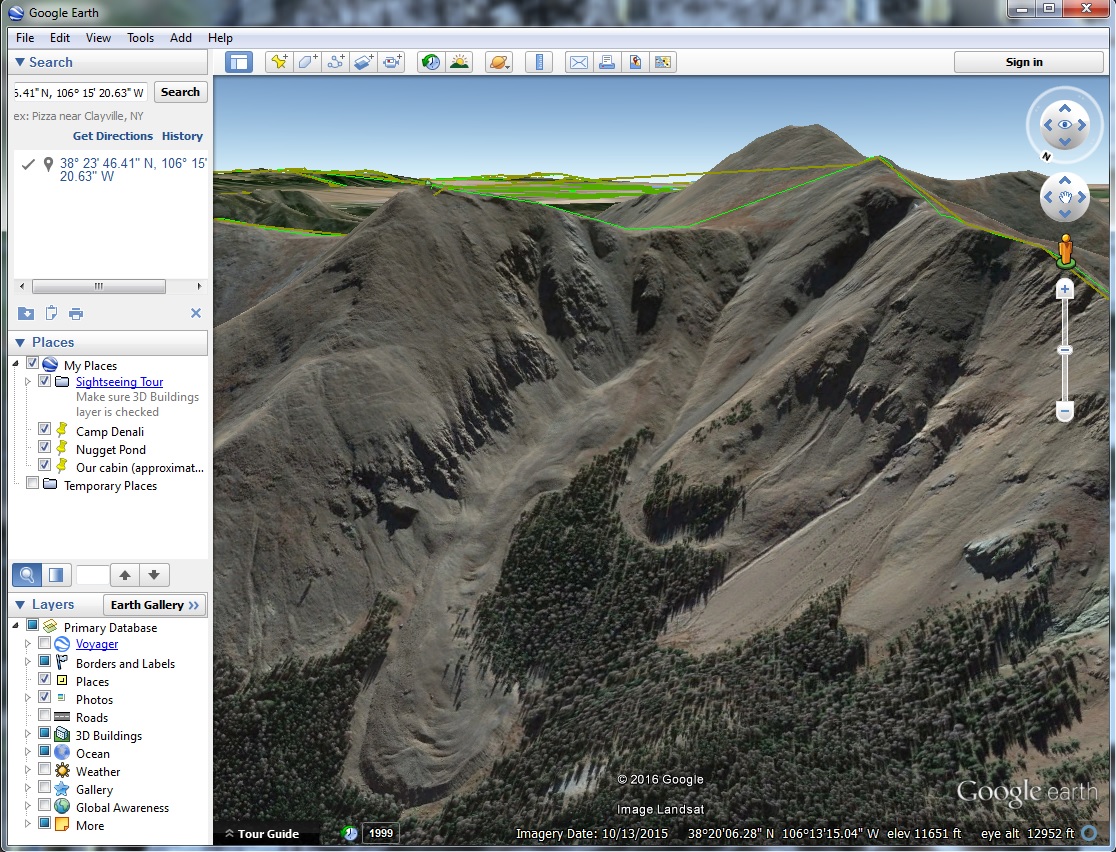This screenshot has height=852, width=1116.
Task: Uncheck Nugget Pond checkbox
Action: [x=44, y=447]
